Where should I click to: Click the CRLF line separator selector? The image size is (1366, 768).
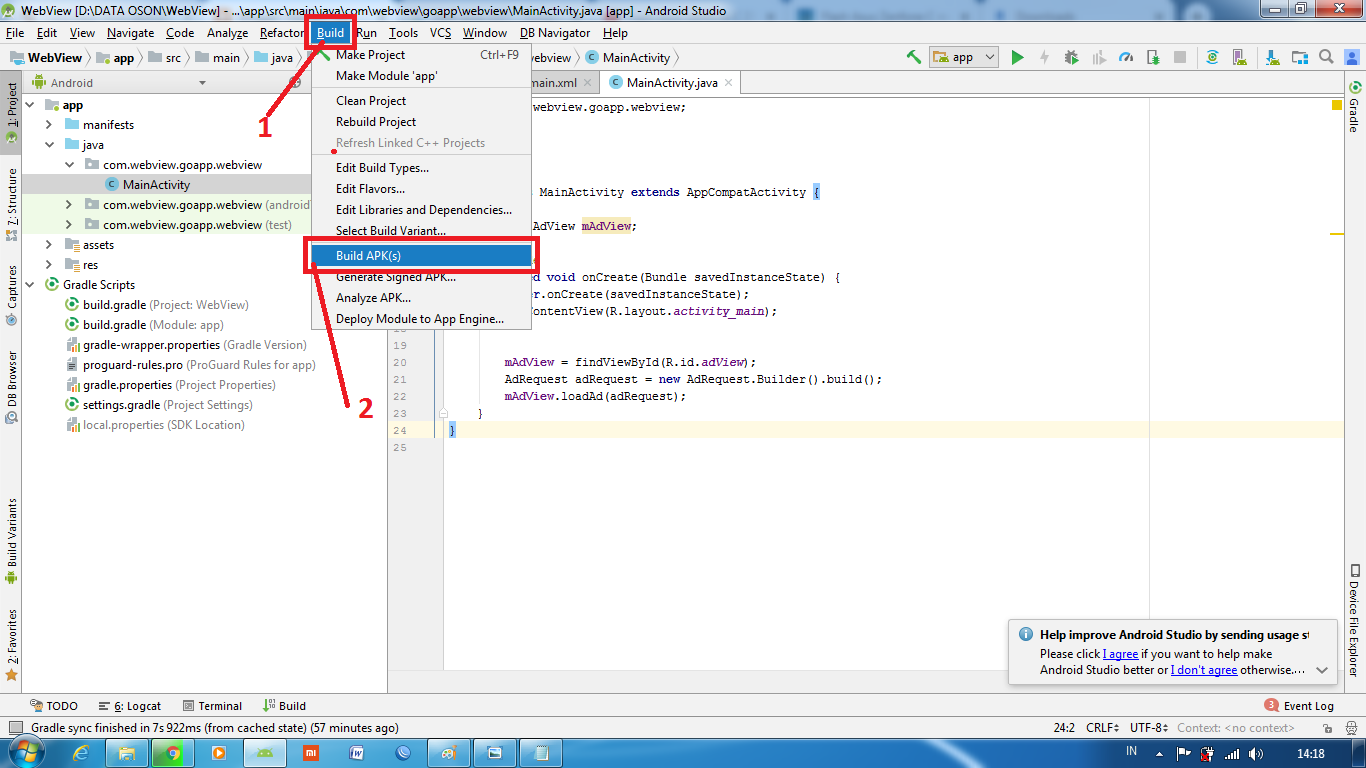(1102, 728)
